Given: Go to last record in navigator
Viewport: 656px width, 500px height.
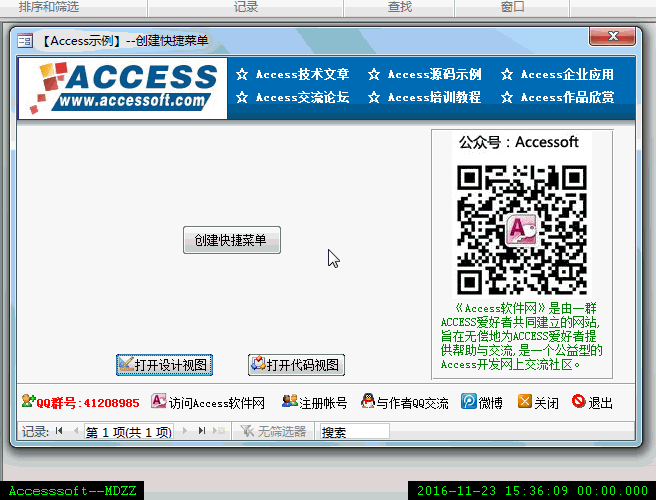Looking at the screenshot, I should 202,431.
